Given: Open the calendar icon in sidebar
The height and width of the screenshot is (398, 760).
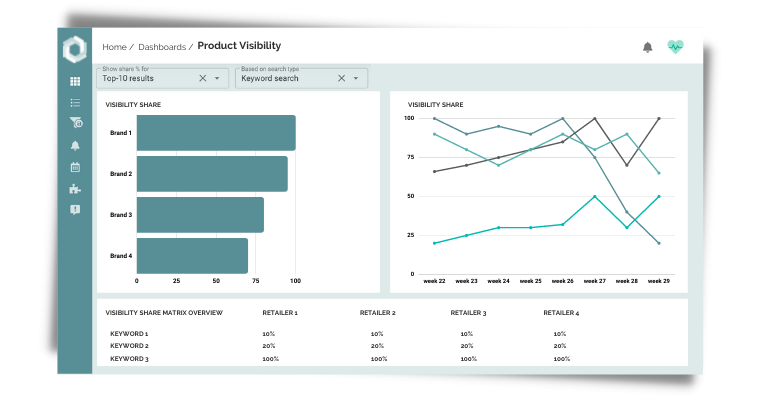Looking at the screenshot, I should coord(75,167).
